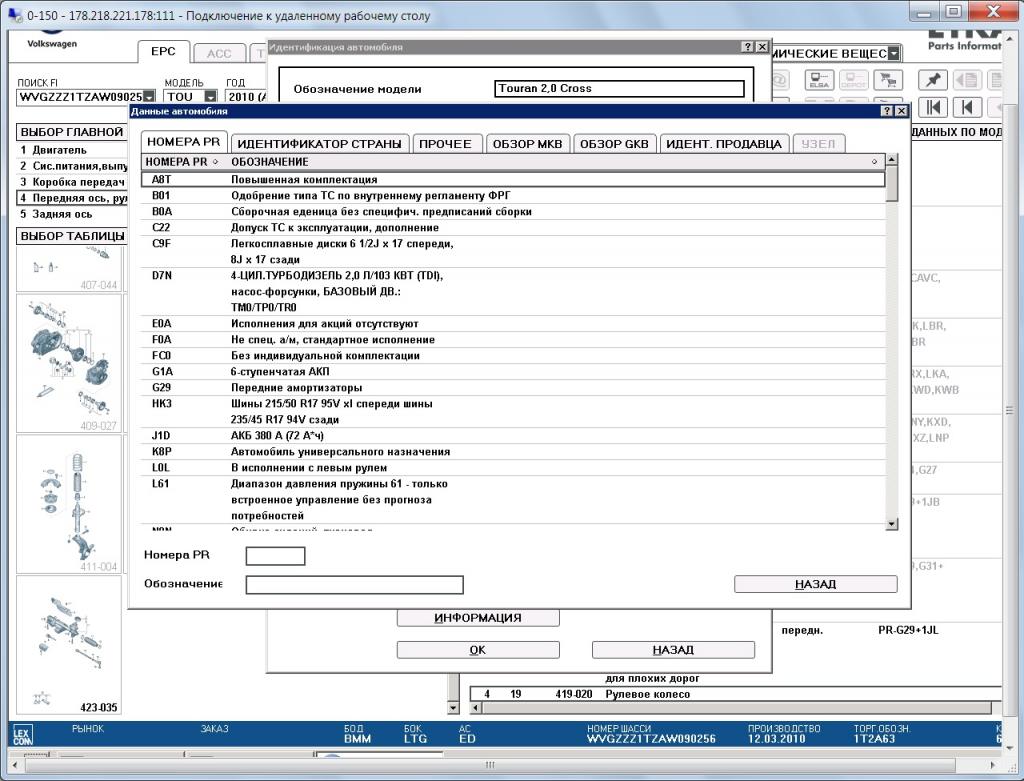Select the EPC main tab
The image size is (1024, 781).
(x=163, y=52)
